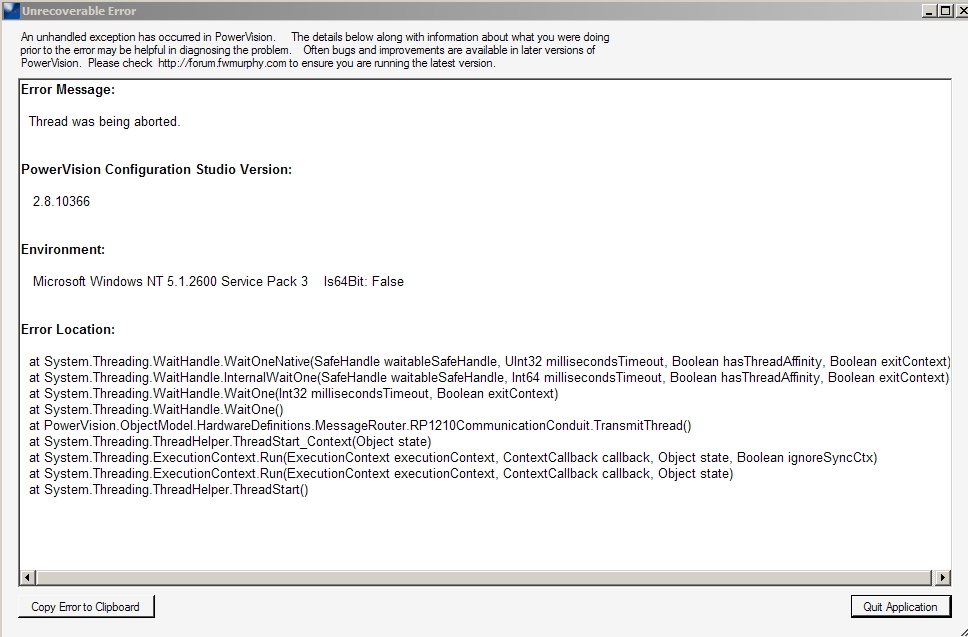Click the ThreadHelper.ThreadStart() last stack line
This screenshot has height=637, width=968.
coord(169,490)
